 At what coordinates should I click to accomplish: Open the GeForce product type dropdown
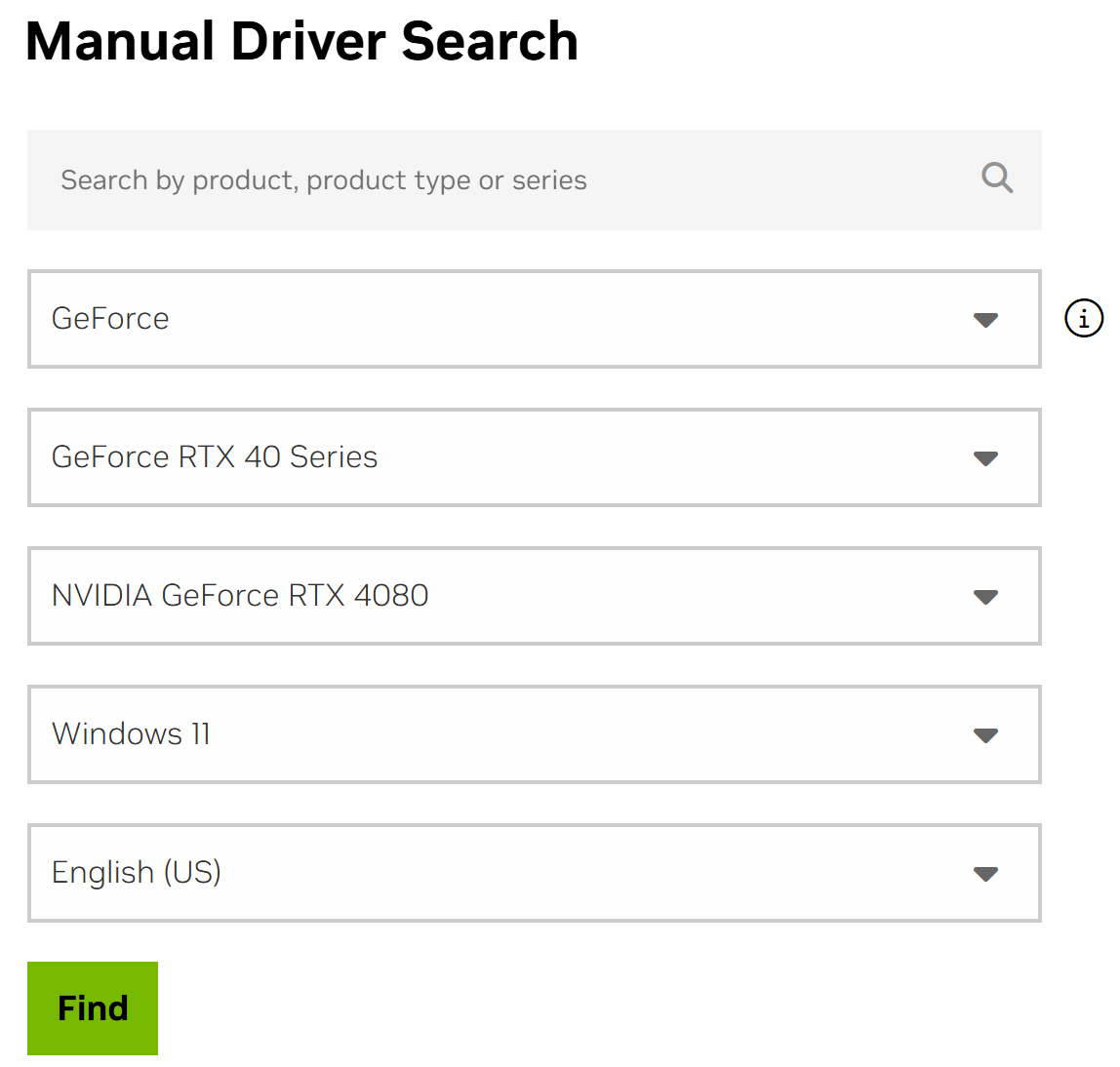click(535, 319)
